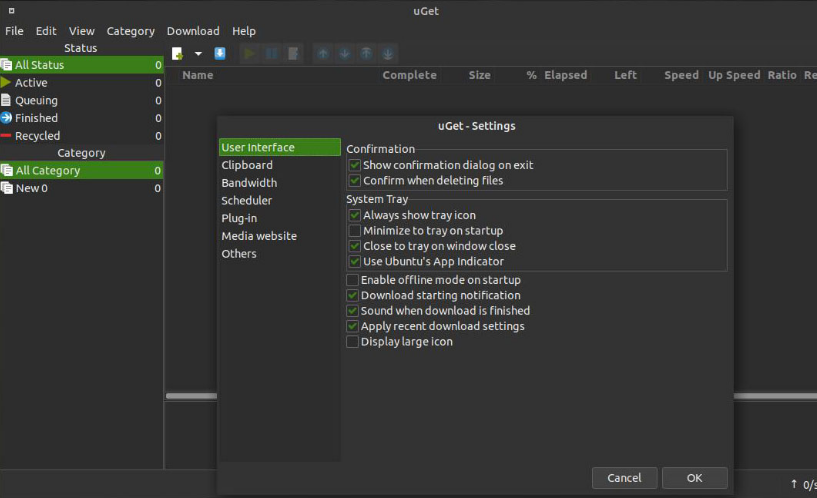Select the Queuing status row text
This screenshot has width=817, height=498.
36,100
